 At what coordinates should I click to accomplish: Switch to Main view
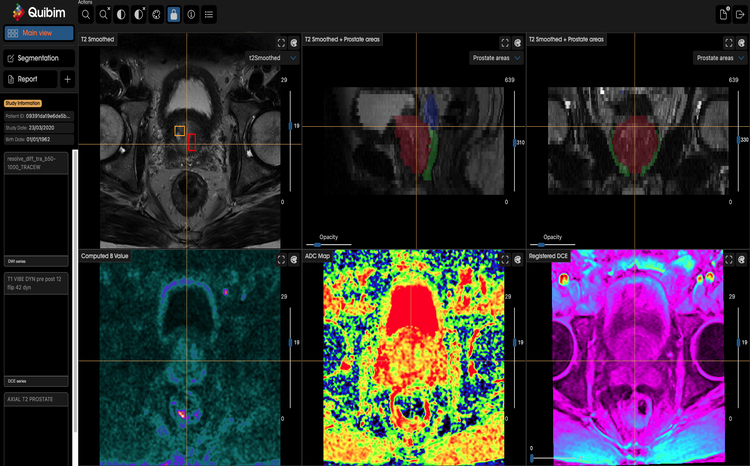(x=39, y=33)
